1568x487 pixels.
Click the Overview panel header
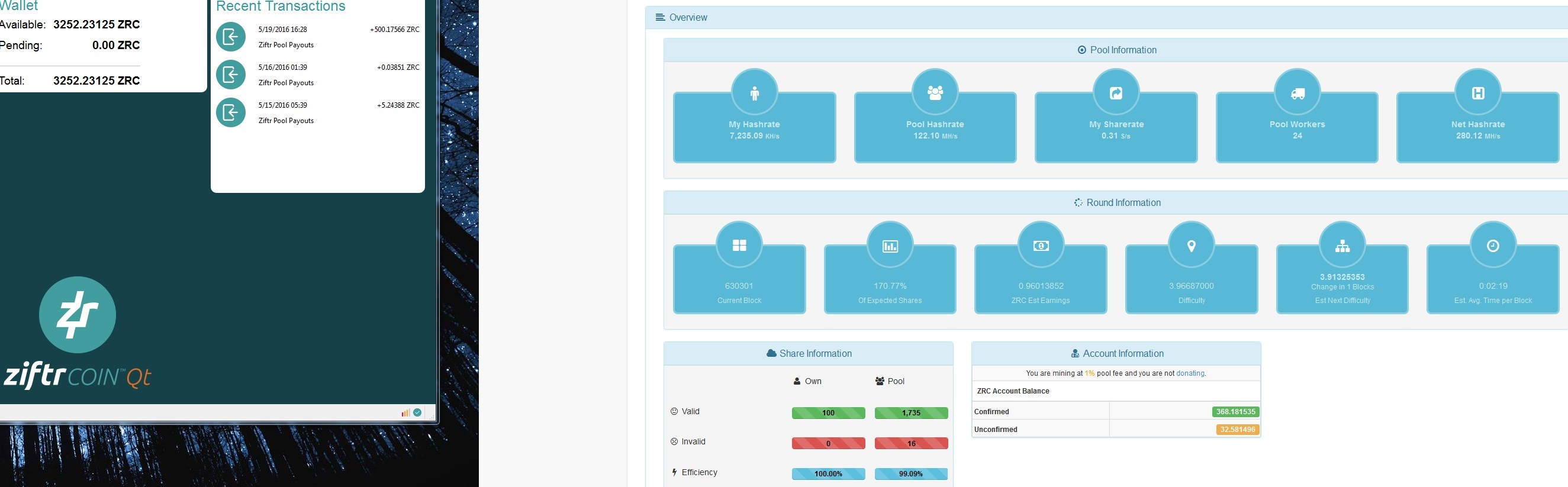(x=688, y=18)
